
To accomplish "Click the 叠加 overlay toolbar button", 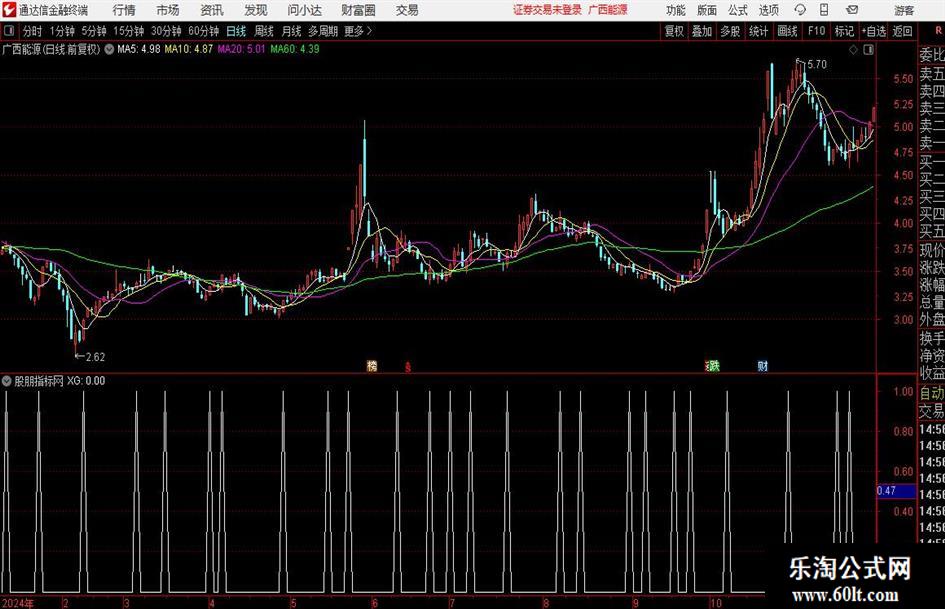I will click(x=702, y=31).
